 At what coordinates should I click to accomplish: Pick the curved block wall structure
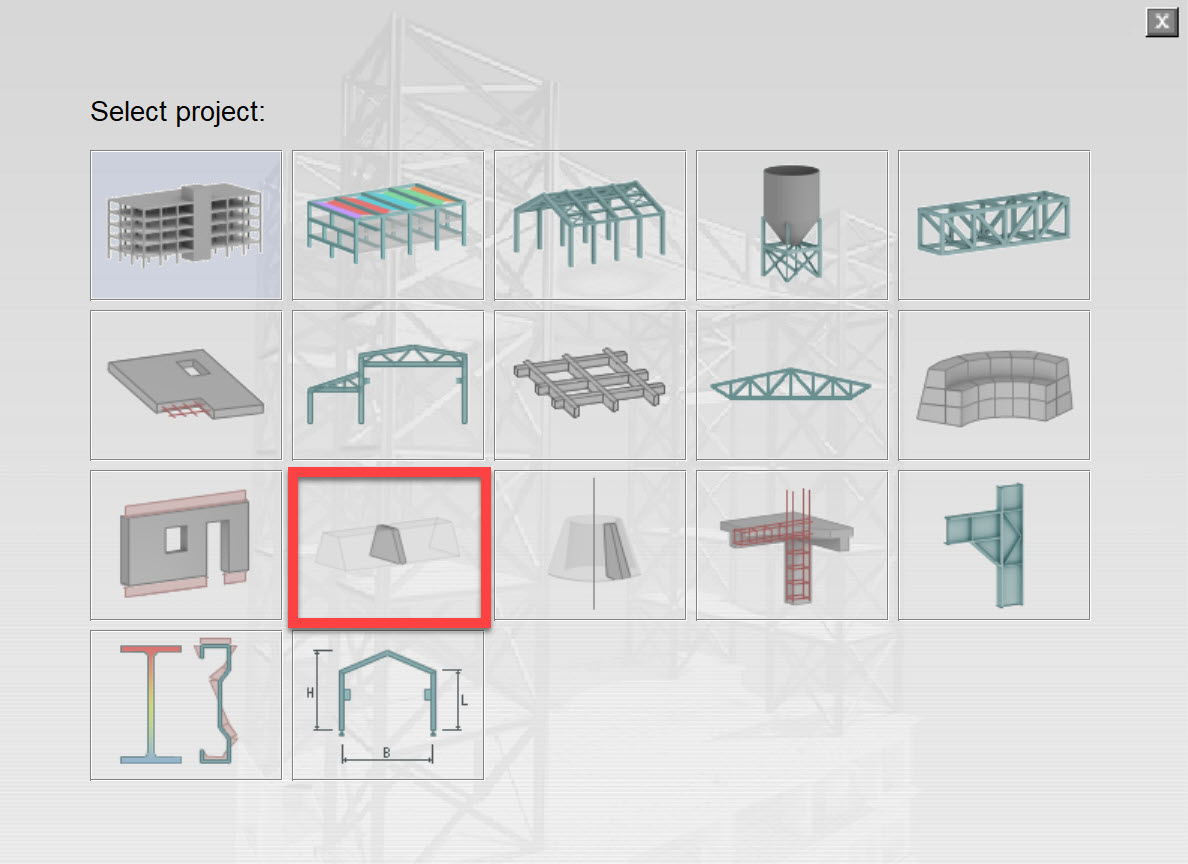pyautogui.click(x=993, y=384)
